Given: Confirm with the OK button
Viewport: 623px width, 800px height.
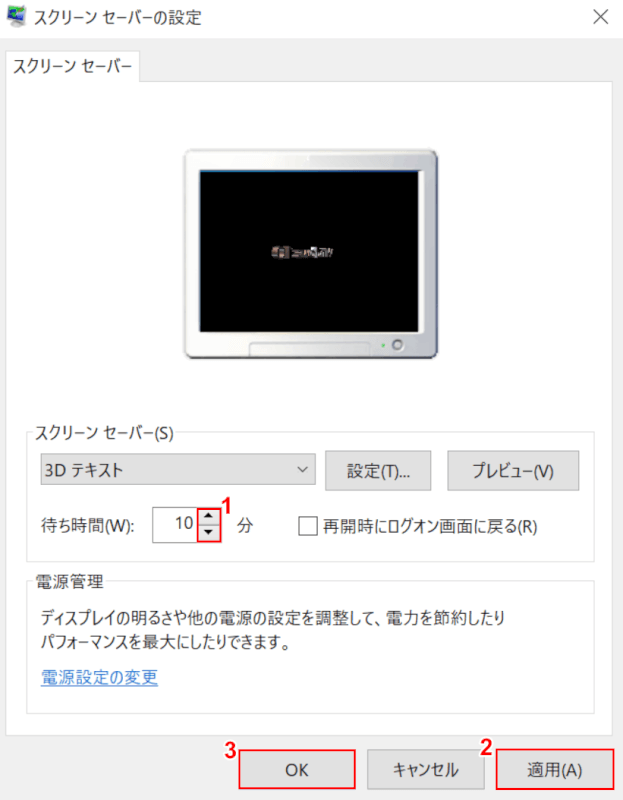Looking at the screenshot, I should (297, 769).
